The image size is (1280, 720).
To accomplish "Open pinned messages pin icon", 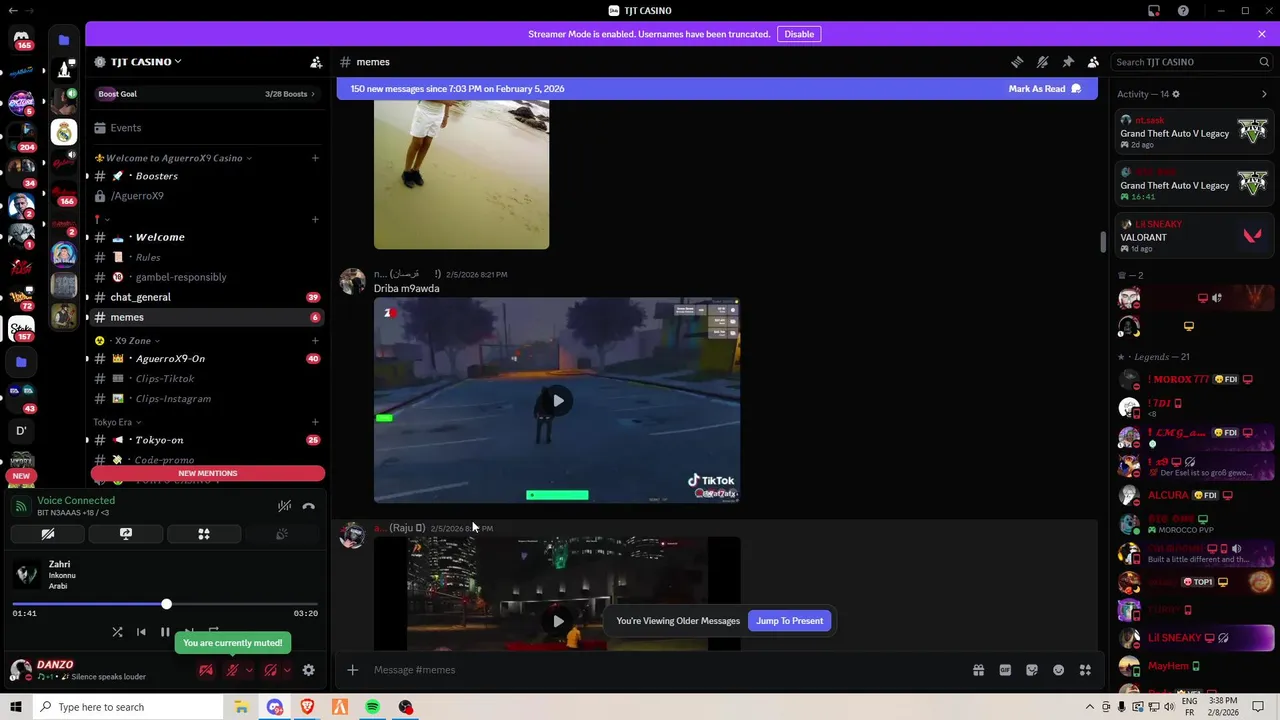I will [1068, 62].
